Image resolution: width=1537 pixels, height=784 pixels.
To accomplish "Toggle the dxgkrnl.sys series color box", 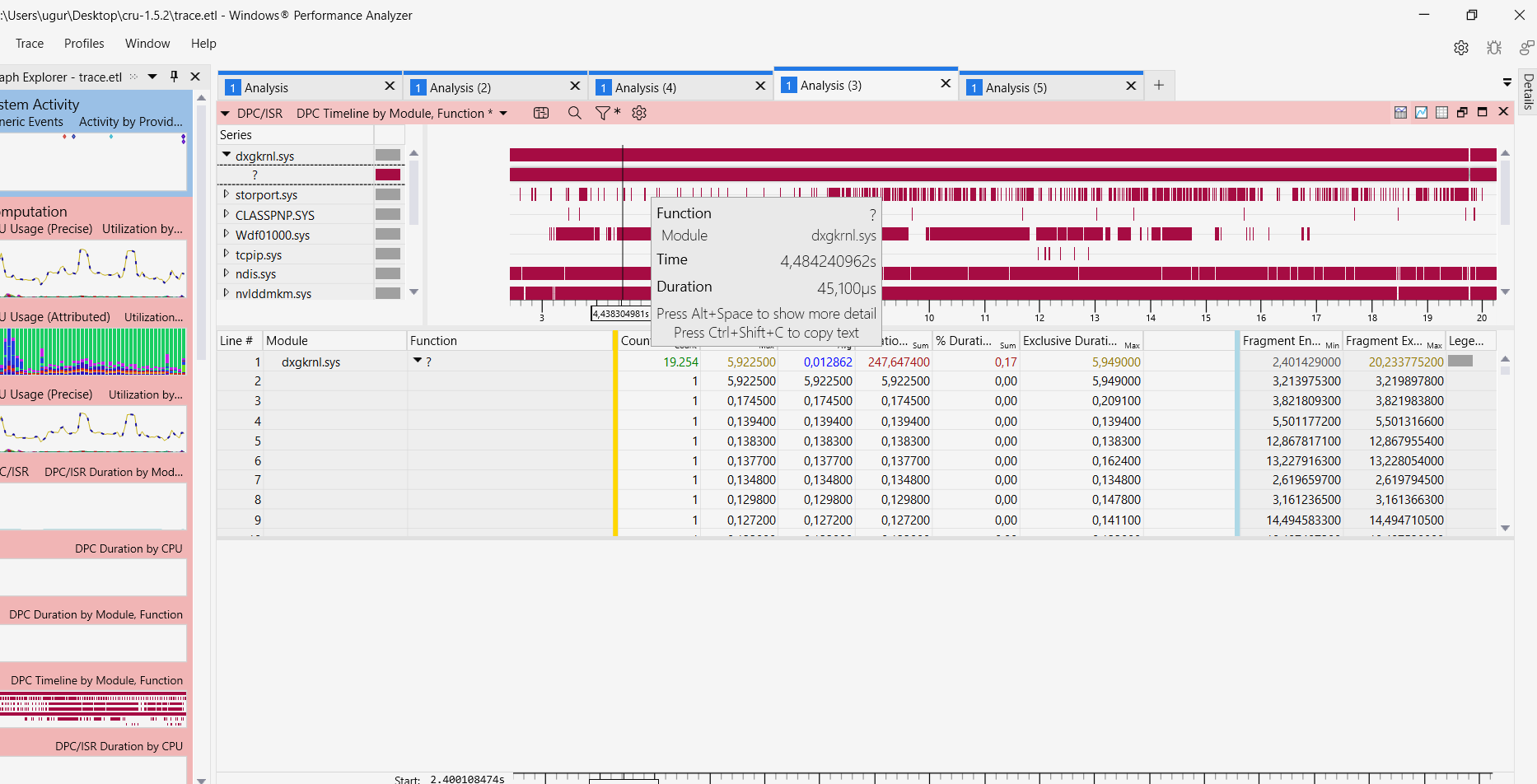I will pos(388,155).
